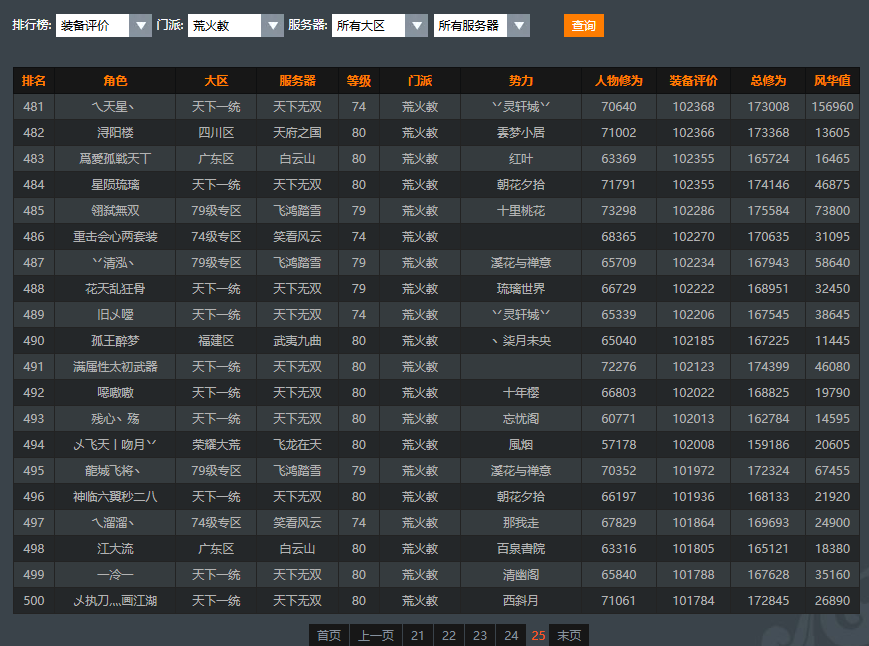Click the 风华值 column header
This screenshot has height=646, width=869.
[832, 81]
